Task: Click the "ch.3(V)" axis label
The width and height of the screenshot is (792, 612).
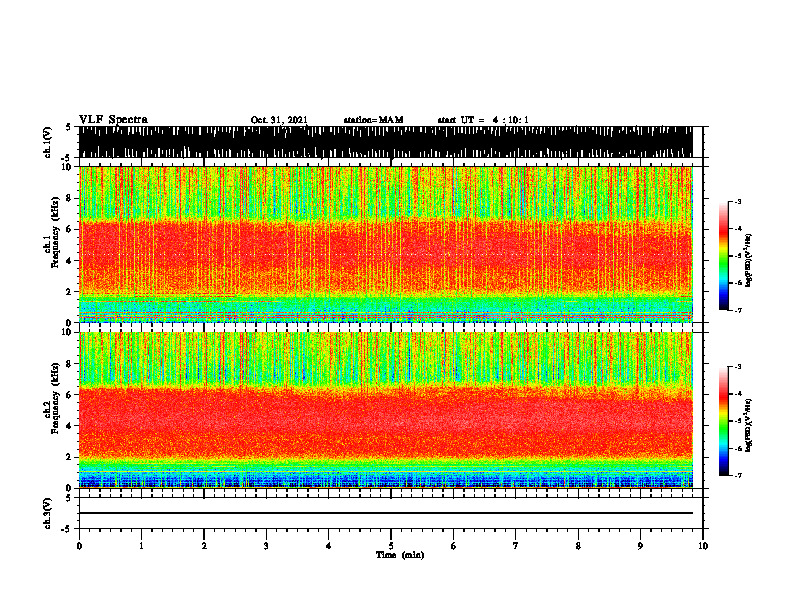Action: tap(48, 513)
